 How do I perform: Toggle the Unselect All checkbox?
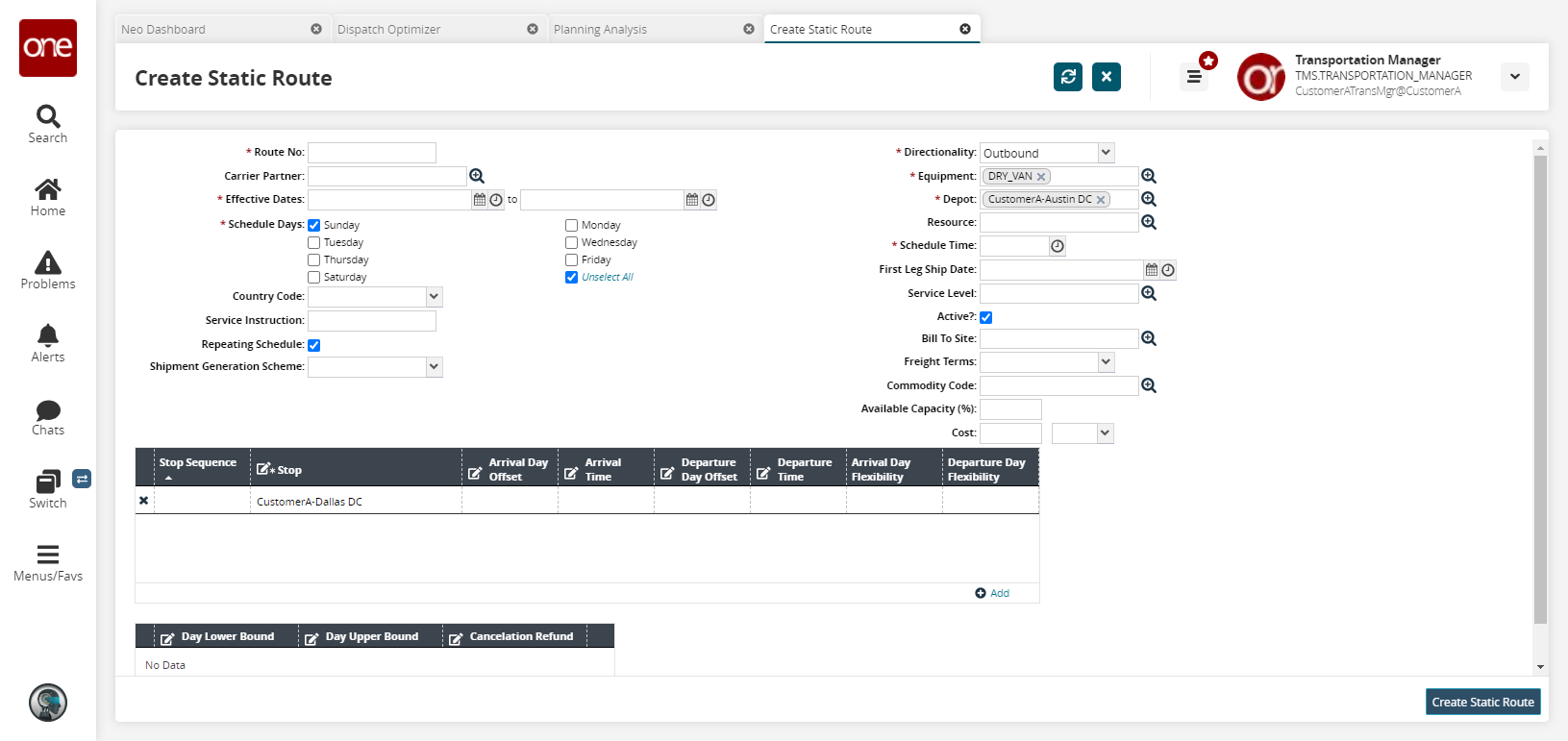point(572,277)
